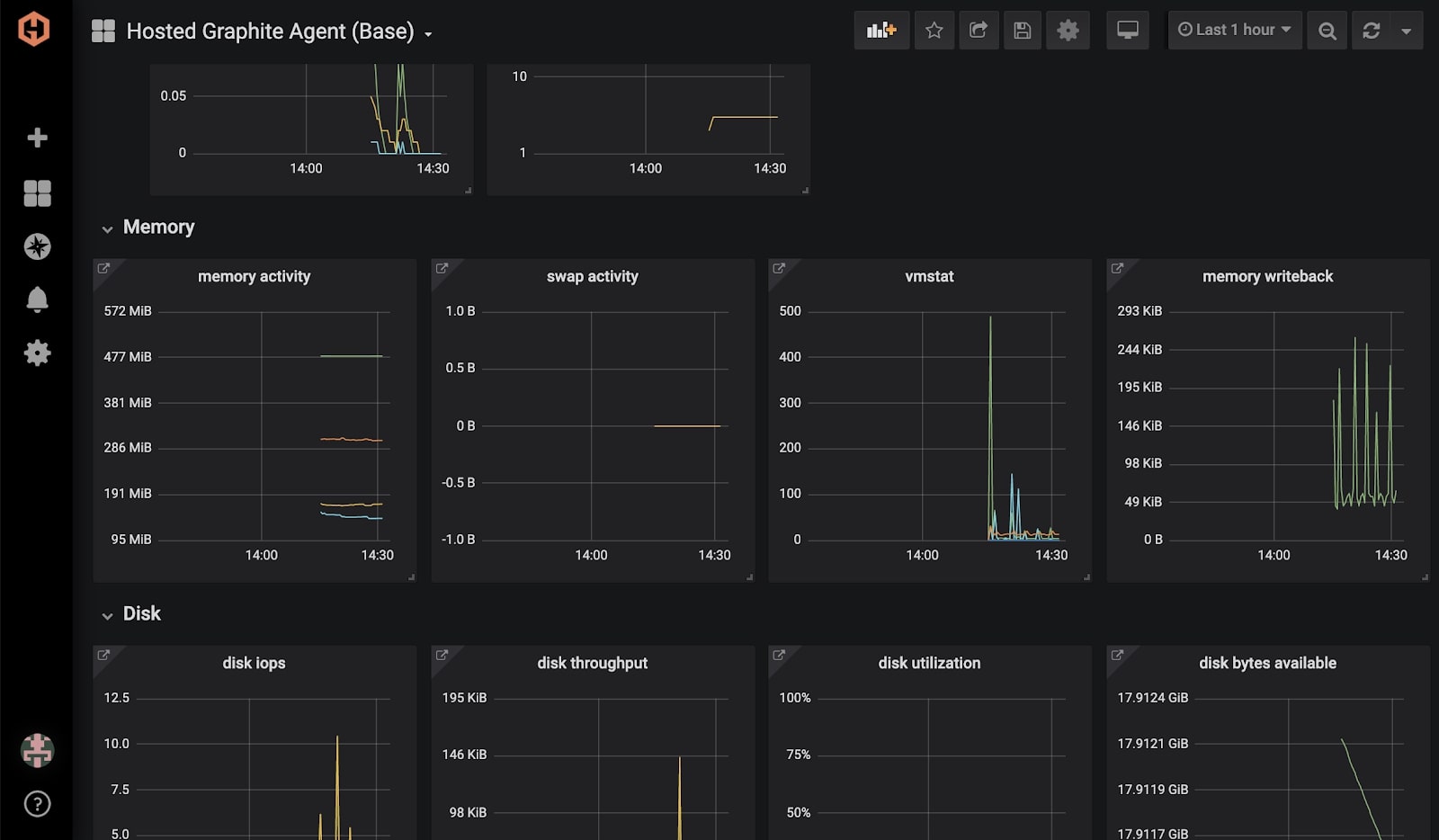Click the 195 KiB label in disk throughput
The image size is (1439, 840).
coord(464,698)
